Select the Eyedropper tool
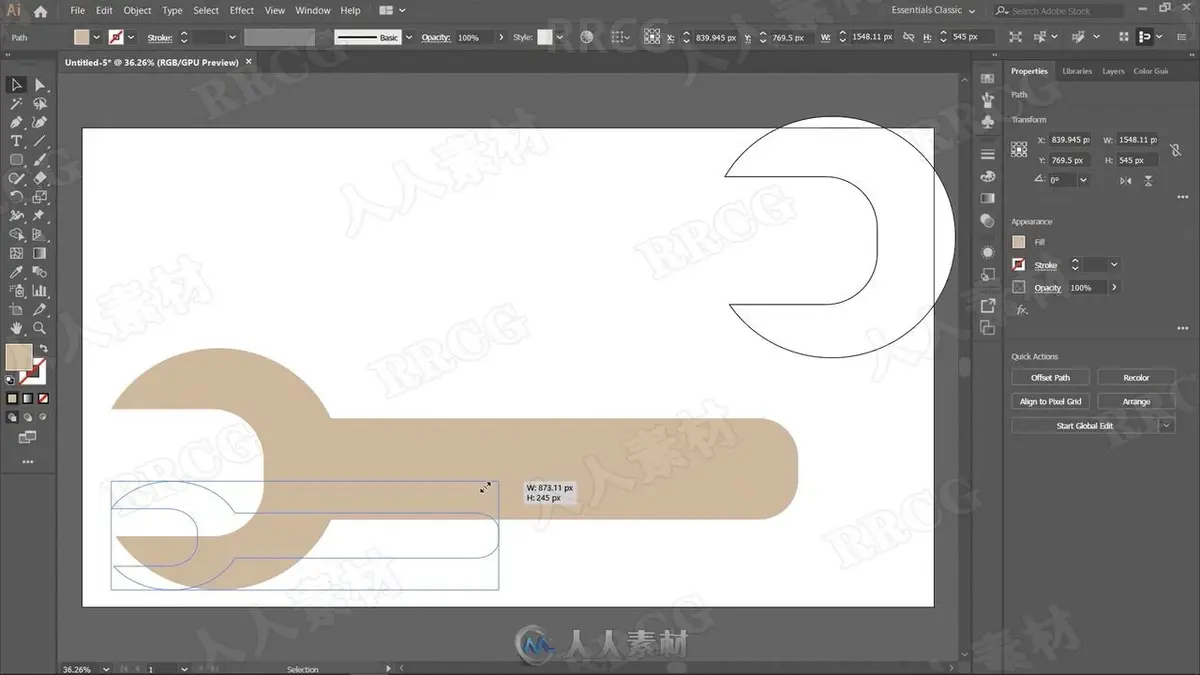This screenshot has height=675, width=1200. click(x=17, y=272)
